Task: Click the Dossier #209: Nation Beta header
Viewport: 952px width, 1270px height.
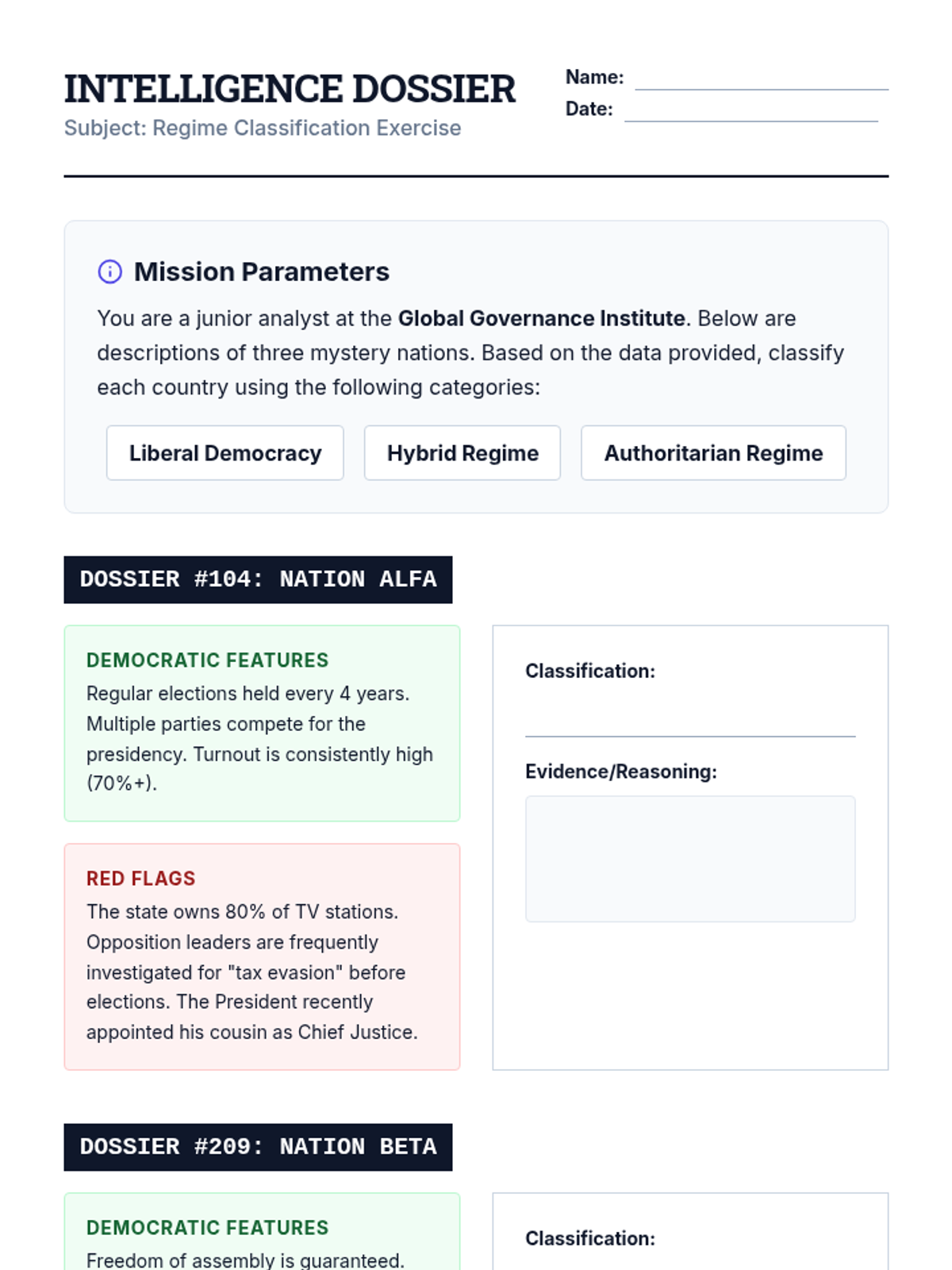Action: pyautogui.click(x=258, y=1147)
